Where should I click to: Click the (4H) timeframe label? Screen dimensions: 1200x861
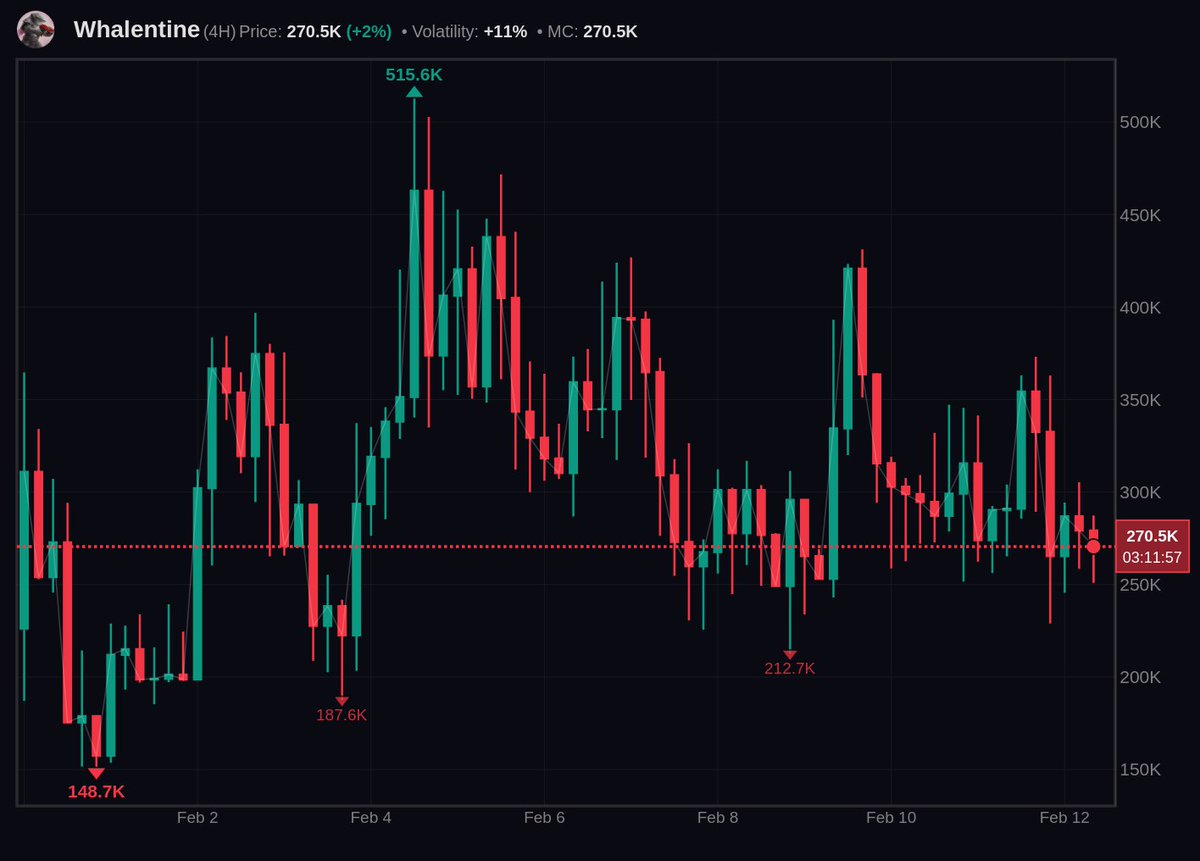pyautogui.click(x=219, y=32)
